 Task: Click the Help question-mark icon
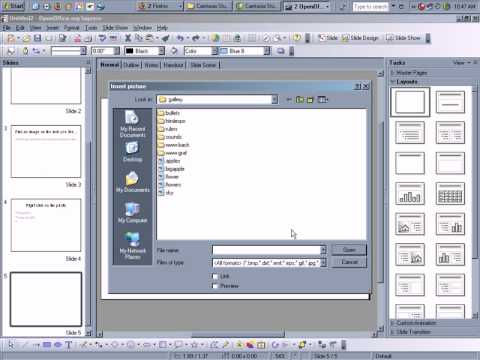296,38
